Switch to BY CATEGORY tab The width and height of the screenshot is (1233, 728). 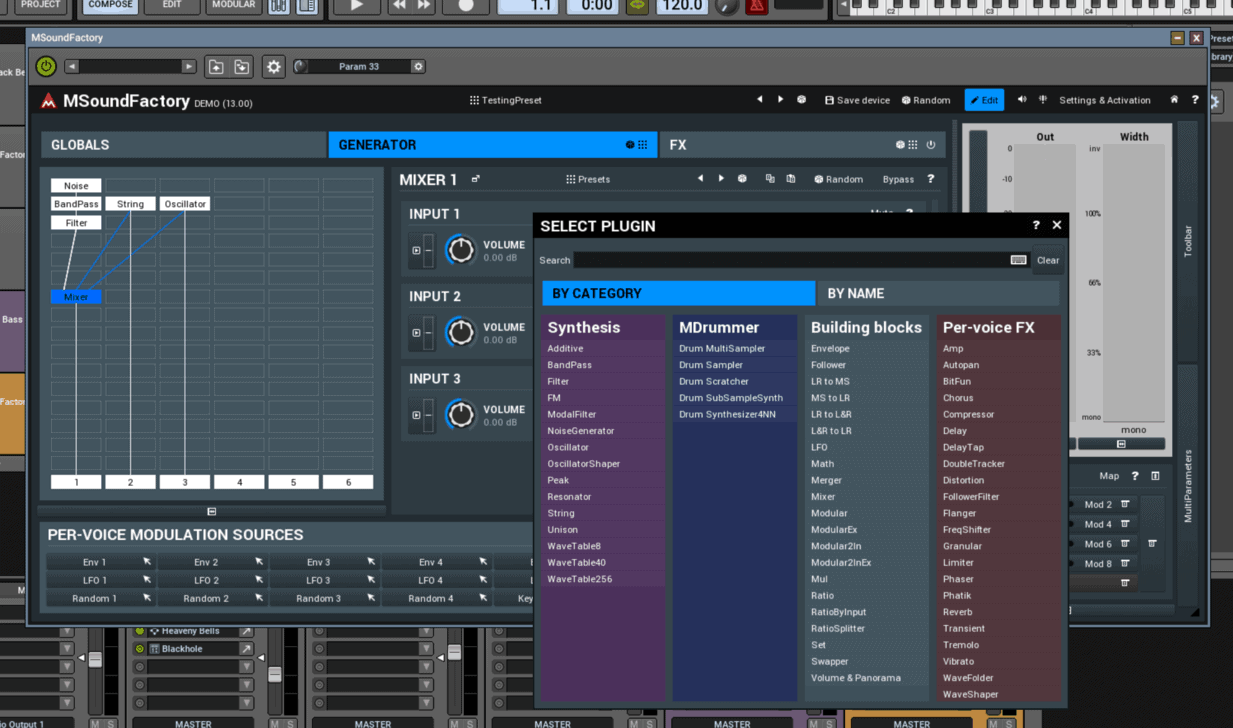[678, 293]
